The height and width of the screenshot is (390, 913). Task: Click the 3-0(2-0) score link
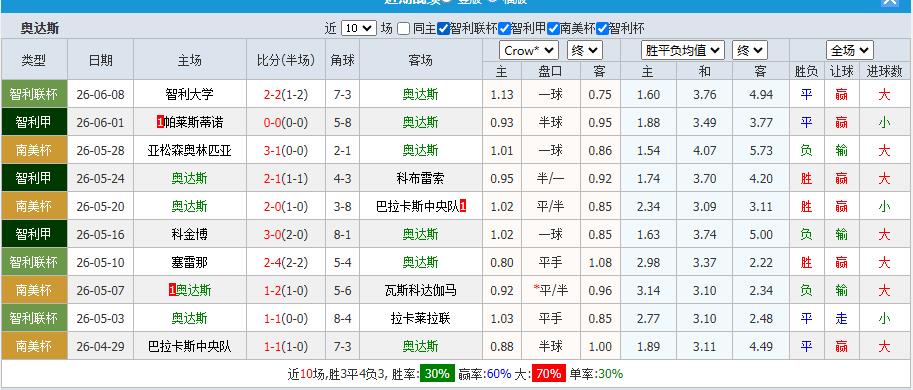point(286,234)
